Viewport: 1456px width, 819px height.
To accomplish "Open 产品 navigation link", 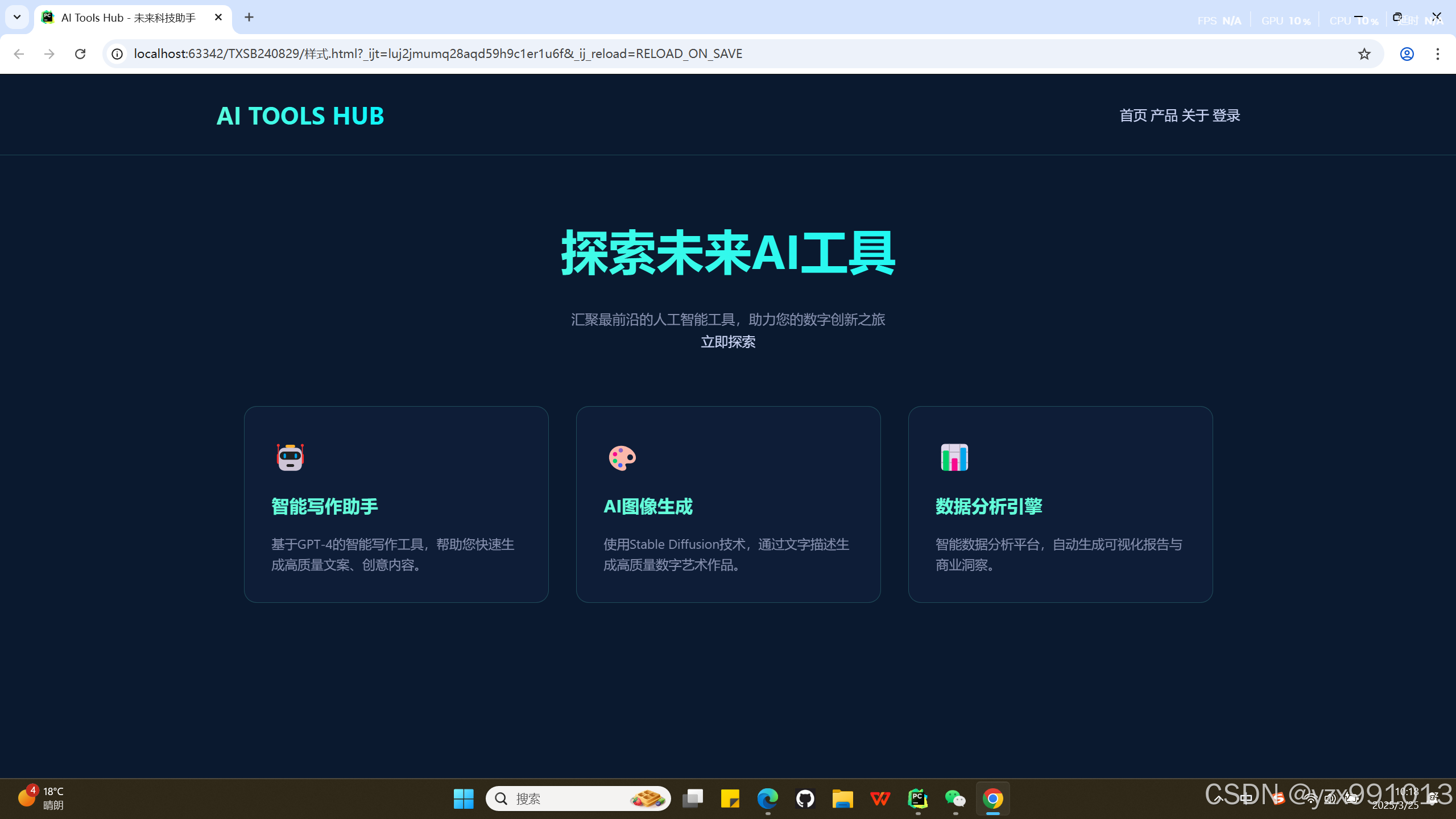I will click(x=1164, y=115).
